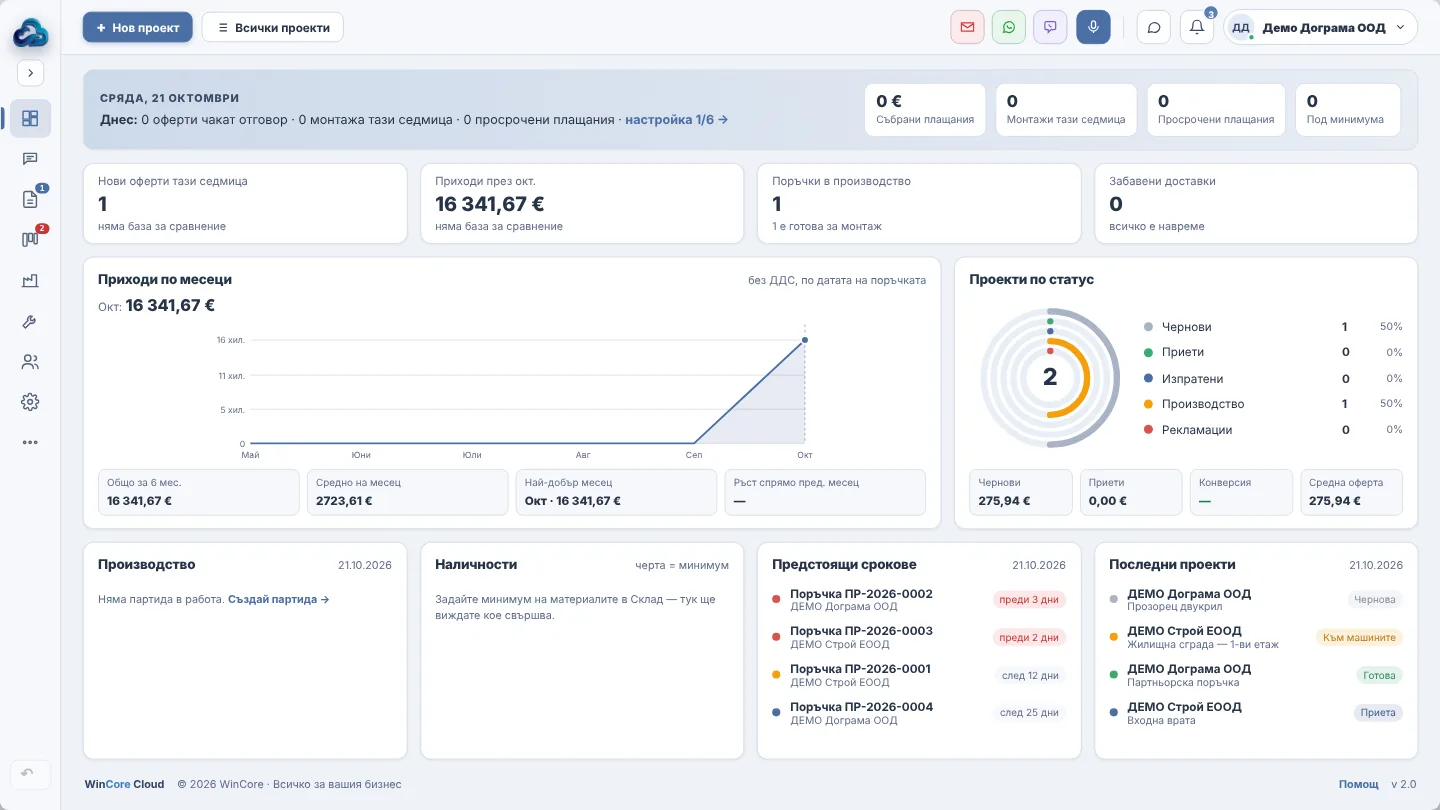This screenshot has height=810, width=1440.
Task: Select the Чернови legend entry
Action: pos(1273,327)
